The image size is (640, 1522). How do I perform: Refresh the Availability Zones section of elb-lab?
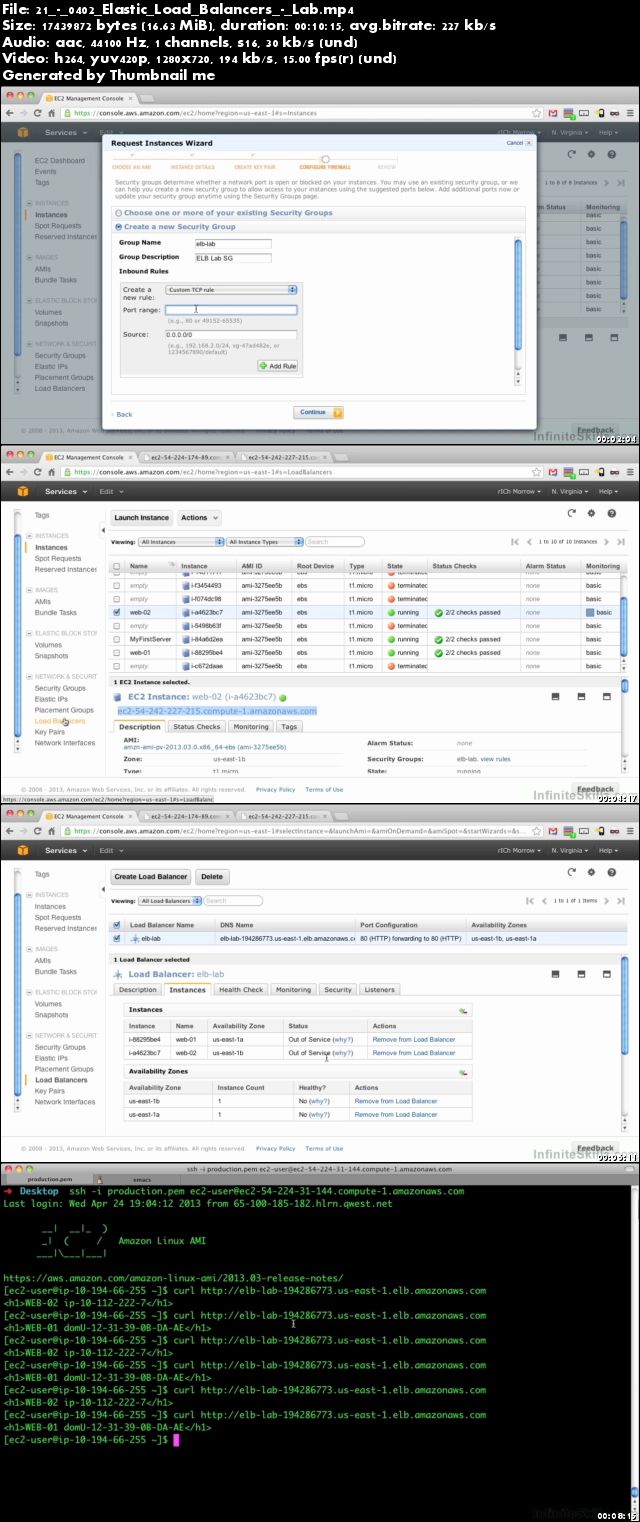462,1072
